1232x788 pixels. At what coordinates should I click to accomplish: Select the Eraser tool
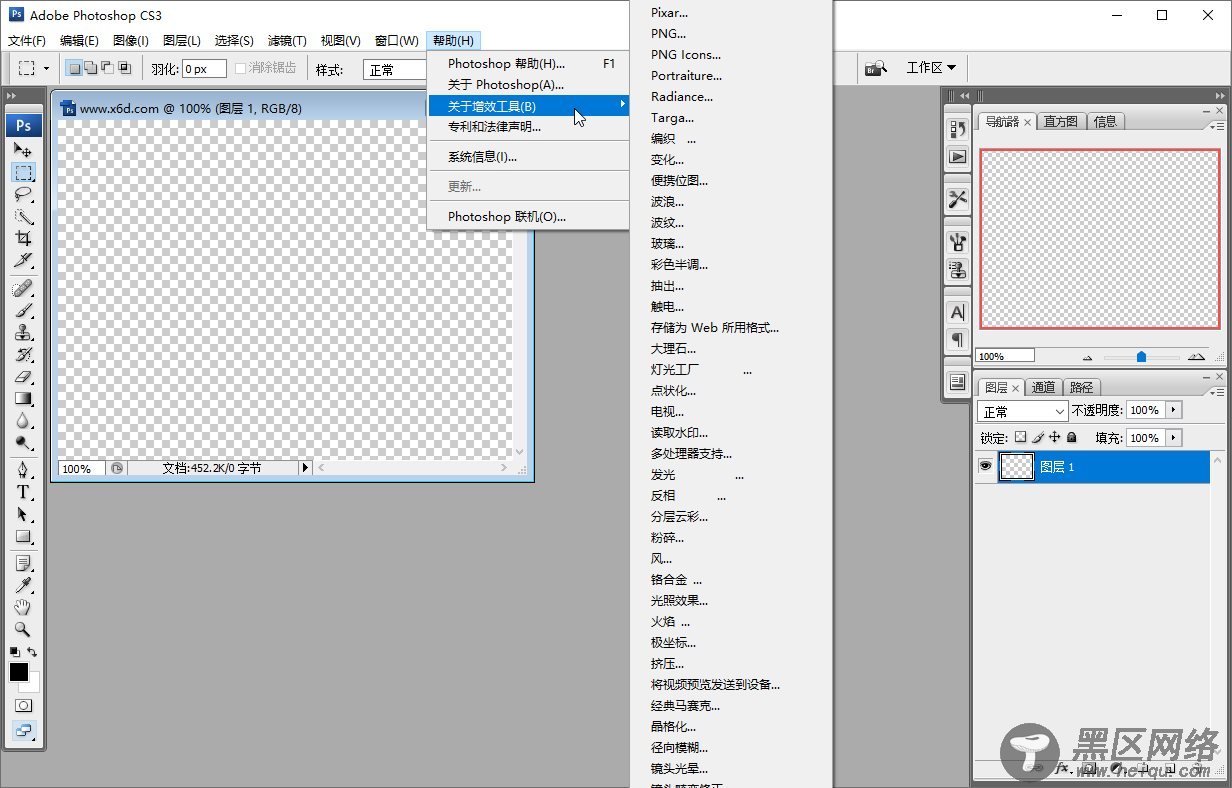click(x=23, y=377)
